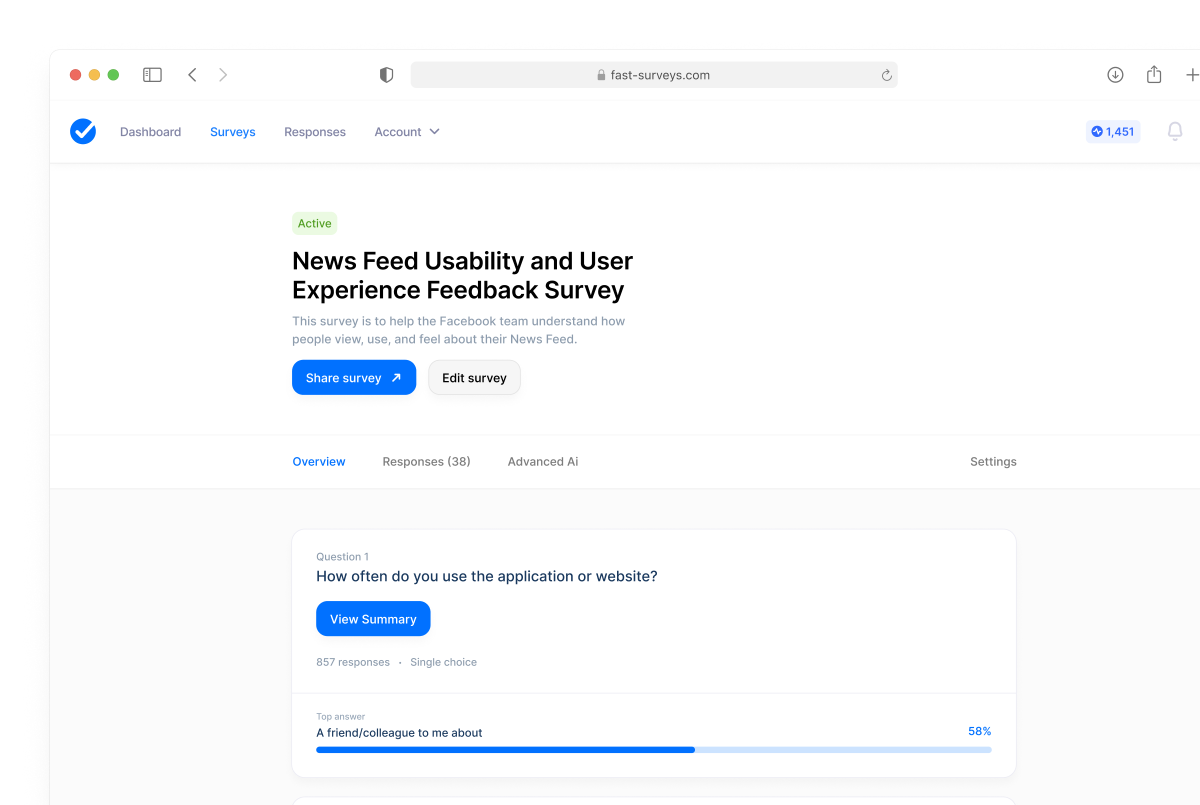Click the back navigation arrow
This screenshot has width=1200, height=805.
tap(192, 74)
